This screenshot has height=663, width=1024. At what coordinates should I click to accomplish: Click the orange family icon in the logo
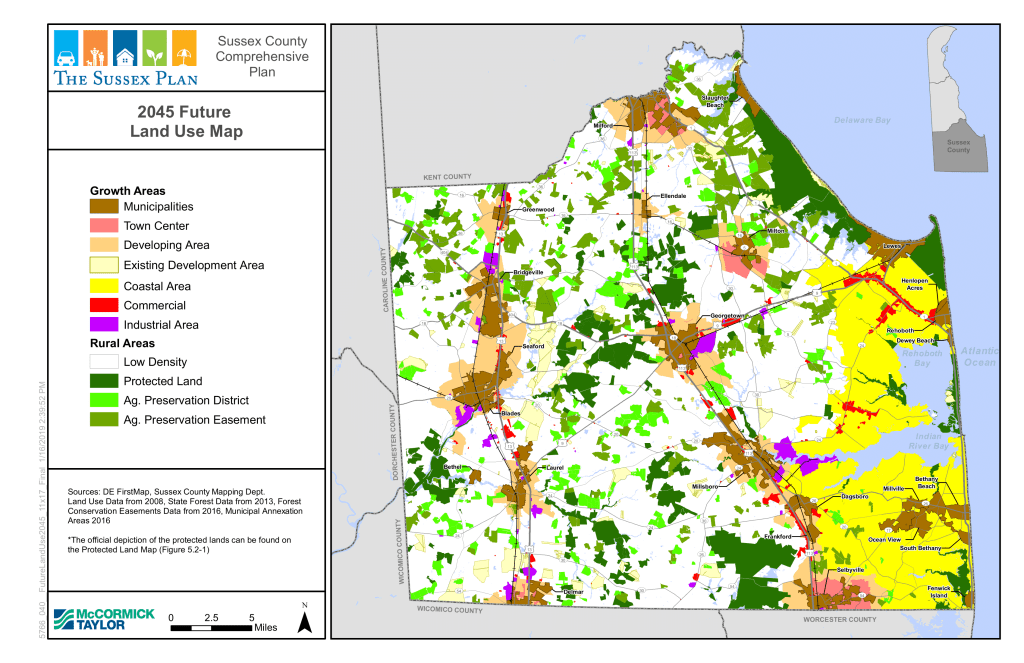[x=96, y=47]
